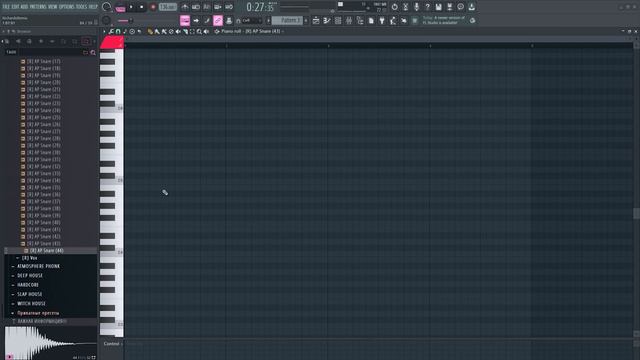Viewport: 640px width, 360px height.
Task: Toggle the green Snap magnet in piano roll
Action: click(x=118, y=31)
